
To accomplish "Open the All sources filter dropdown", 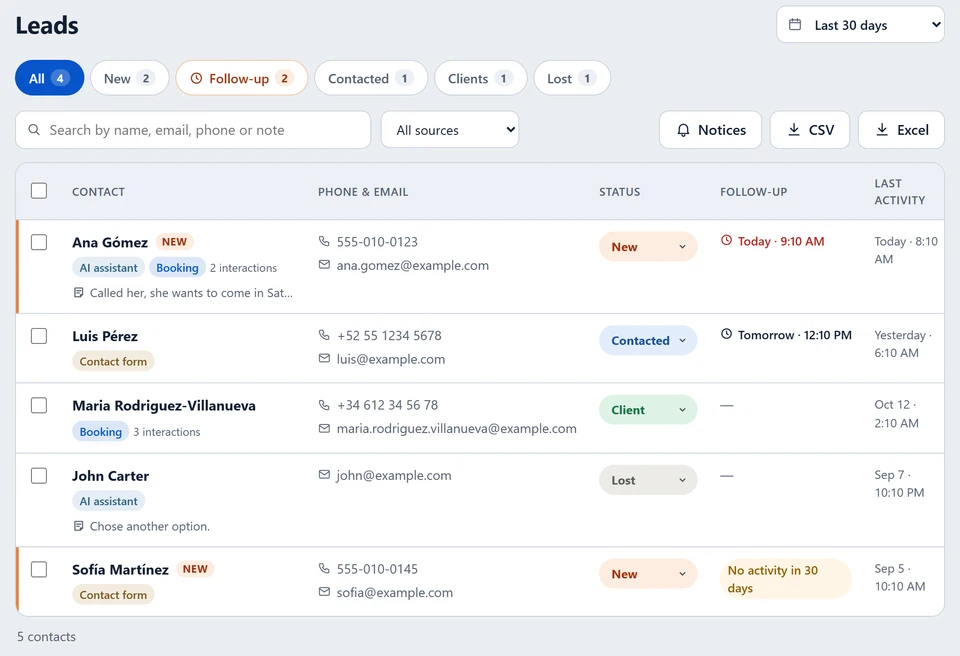I will coord(450,129).
